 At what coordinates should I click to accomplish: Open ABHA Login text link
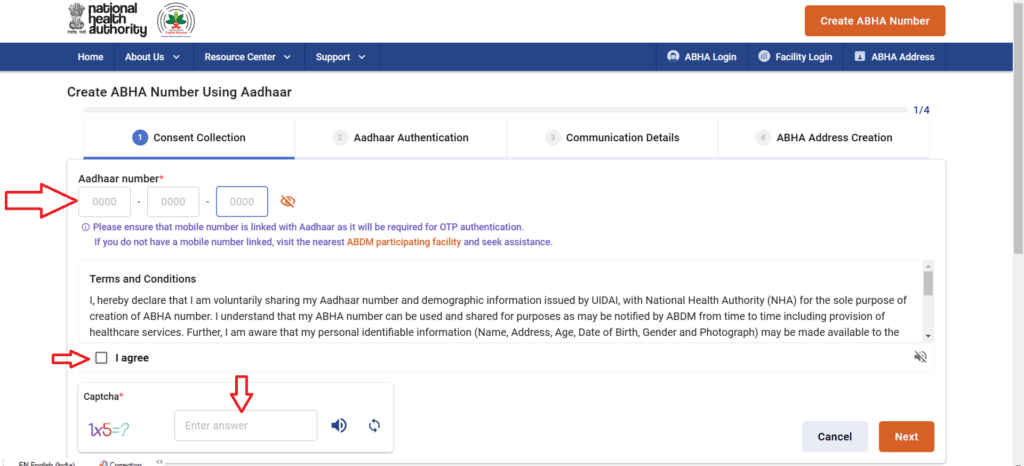(711, 57)
